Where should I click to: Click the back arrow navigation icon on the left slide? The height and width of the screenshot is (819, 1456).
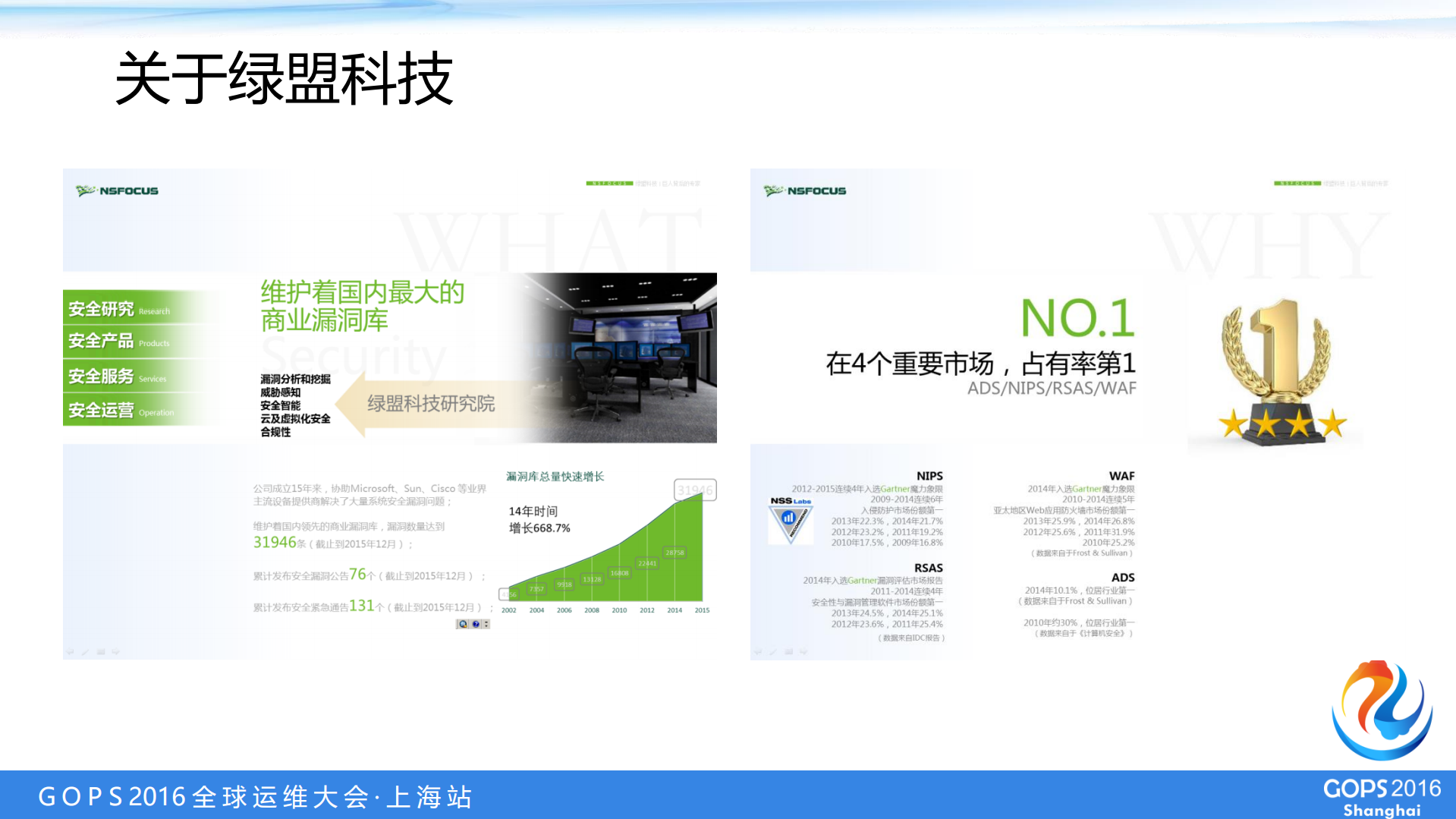69,651
